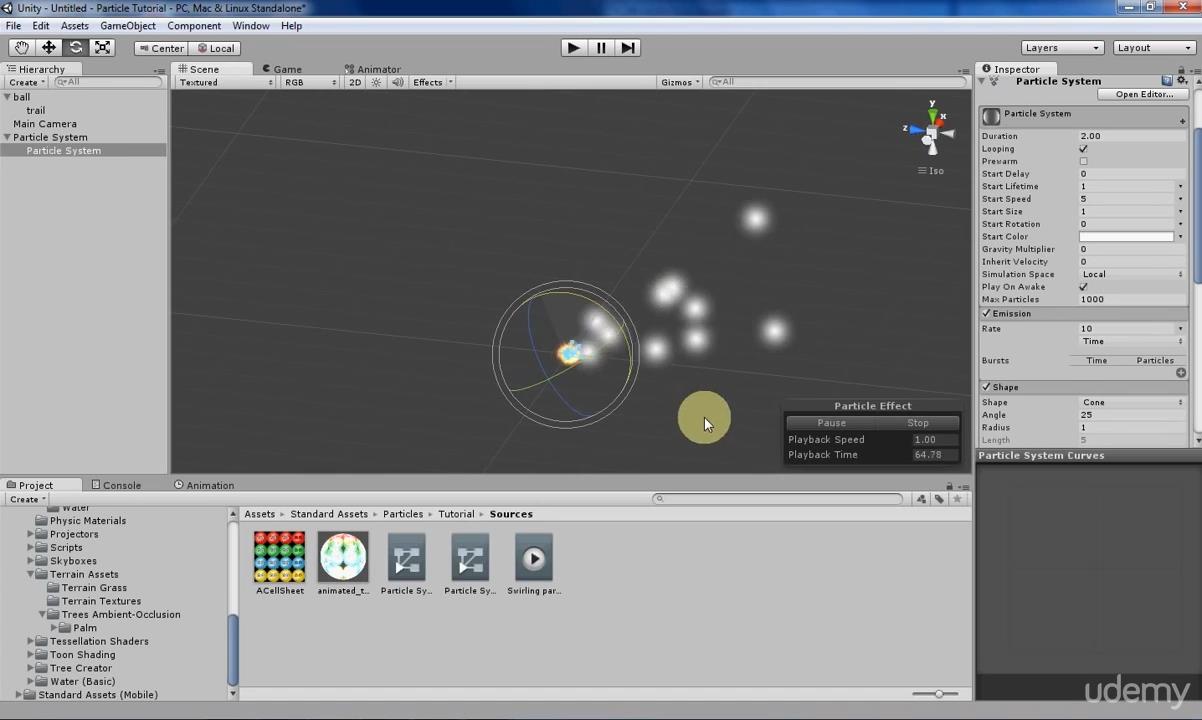Open the RGB render mode dropdown

point(311,82)
